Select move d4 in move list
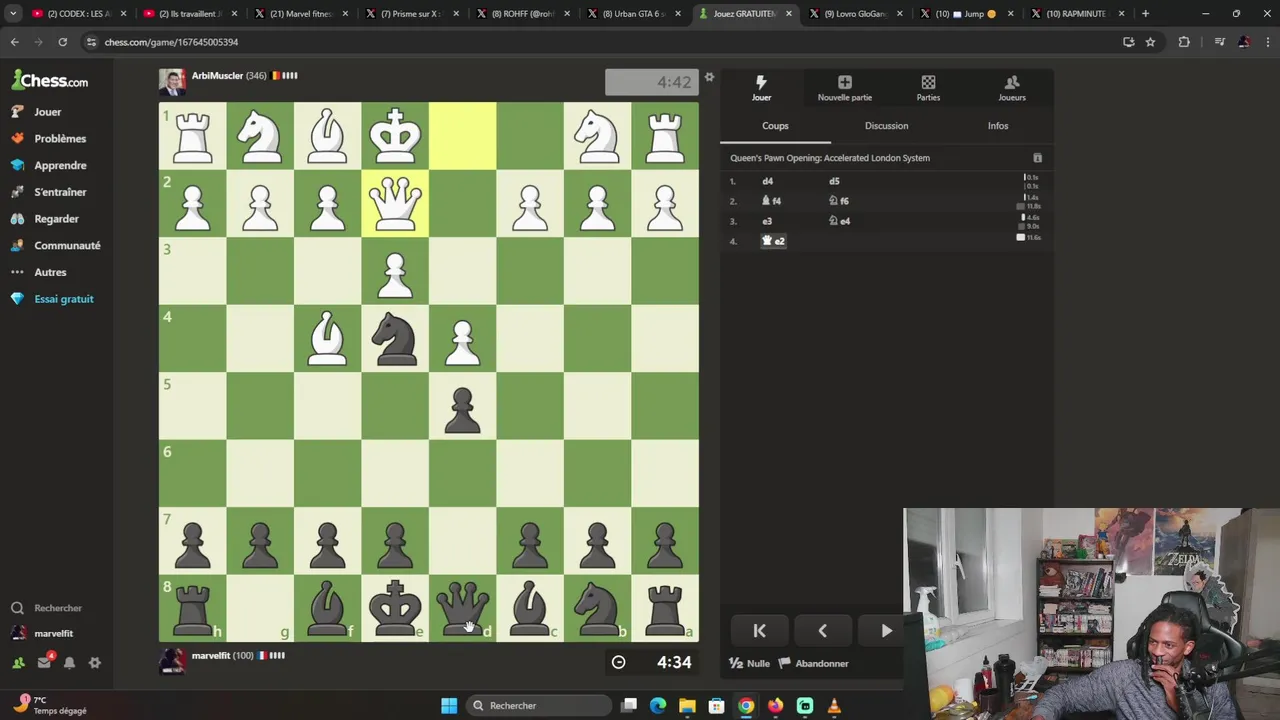This screenshot has width=1280, height=720. [x=767, y=181]
